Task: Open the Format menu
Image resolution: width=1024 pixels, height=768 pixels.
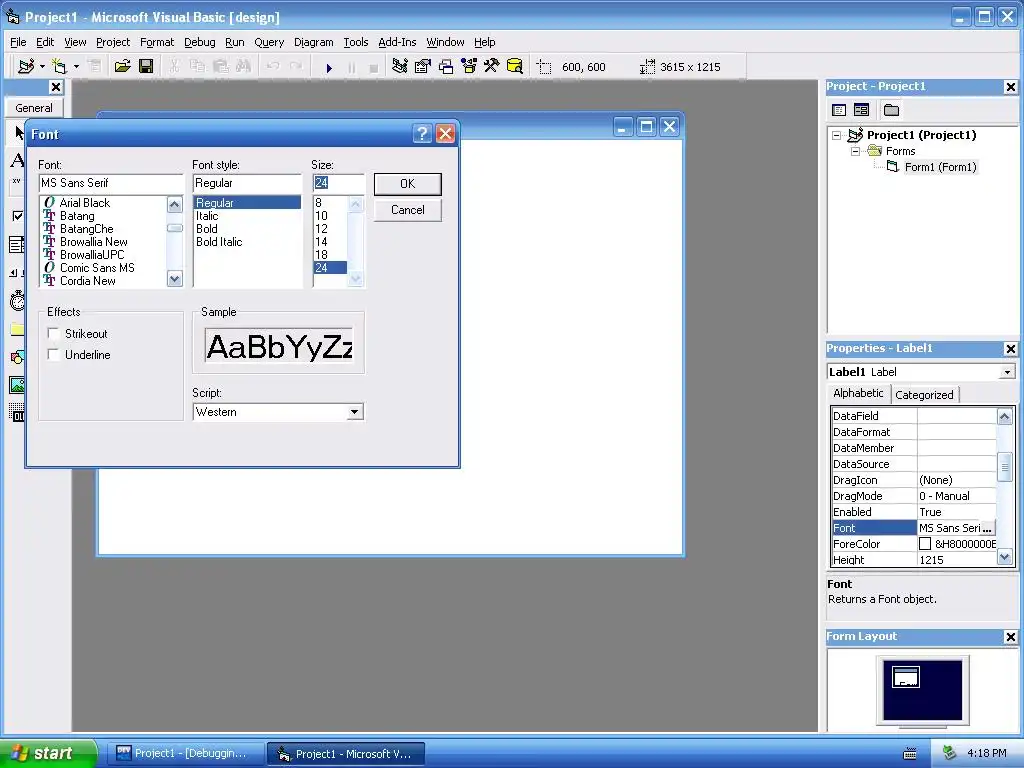Action: click(157, 42)
